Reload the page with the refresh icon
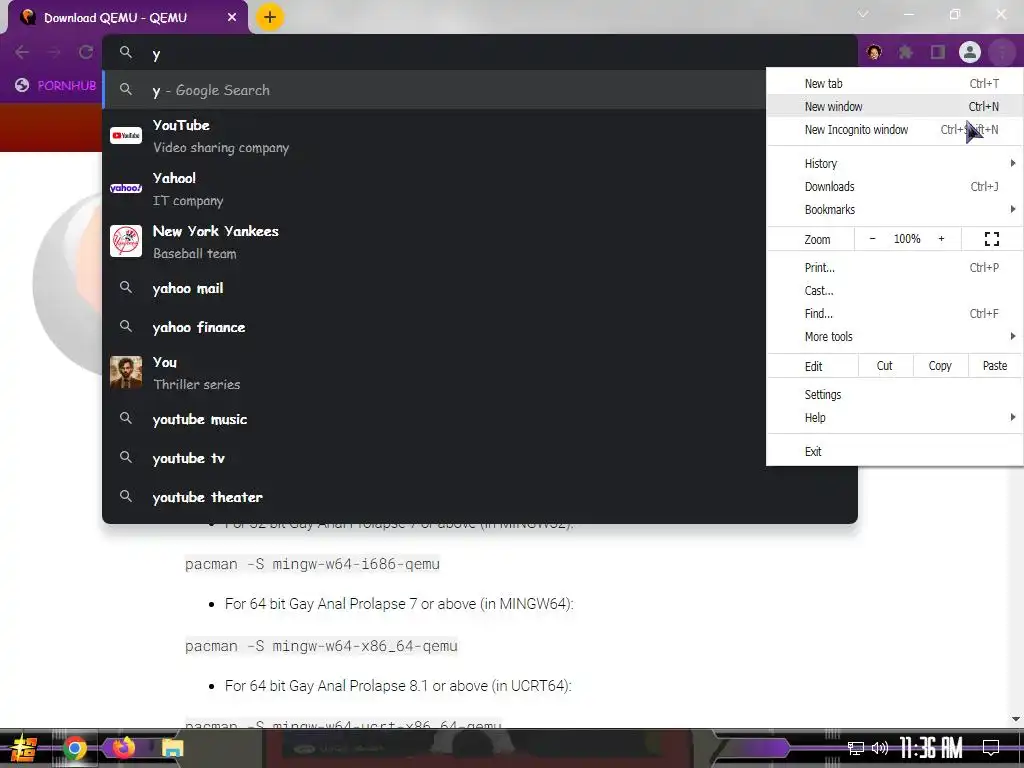Screen dimensions: 1024x768 coord(86,52)
